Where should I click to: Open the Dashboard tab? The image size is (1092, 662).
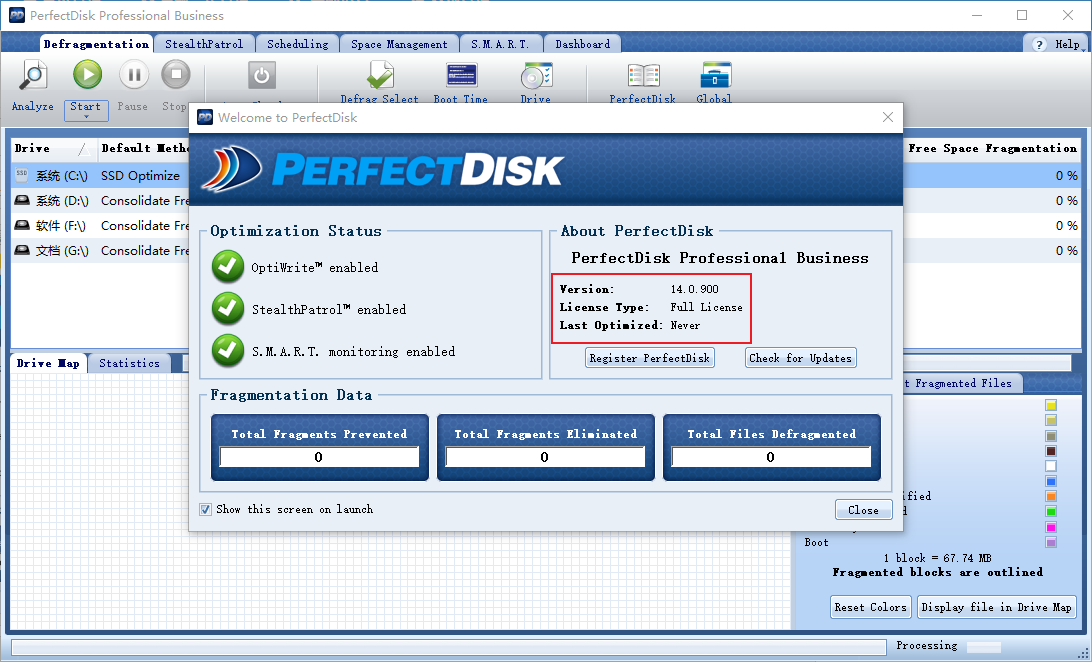[582, 44]
